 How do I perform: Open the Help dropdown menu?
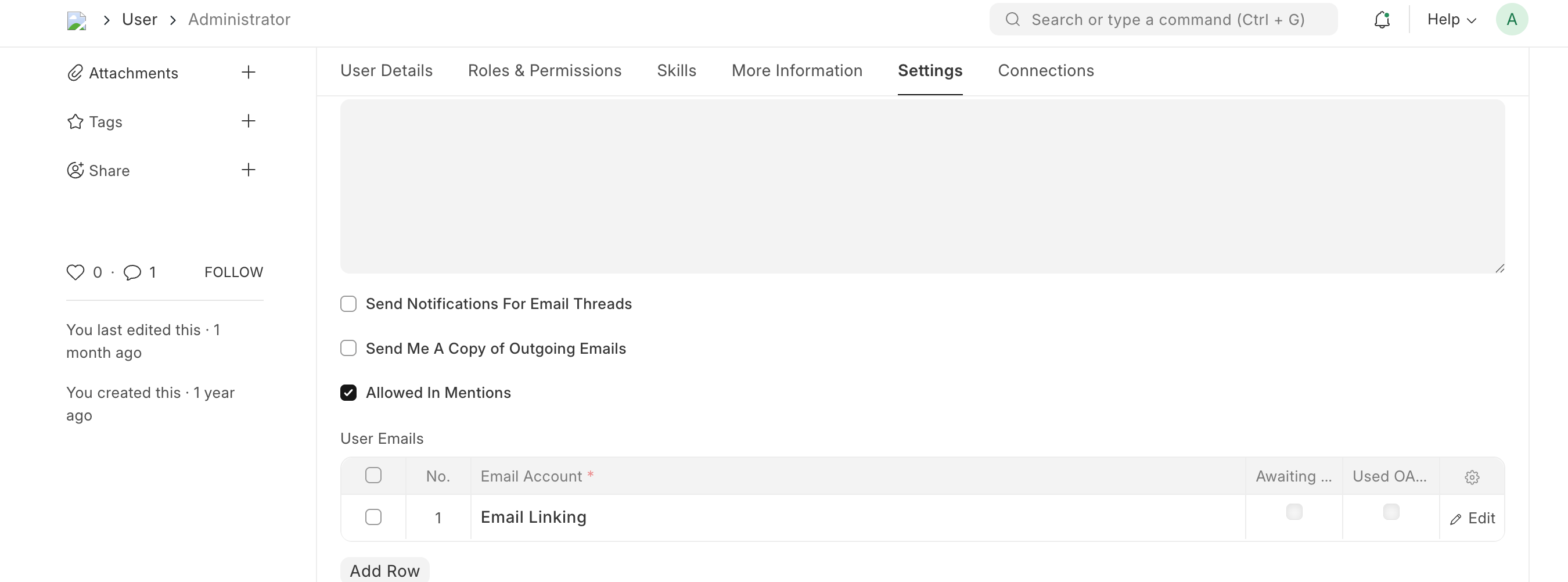tap(1451, 20)
